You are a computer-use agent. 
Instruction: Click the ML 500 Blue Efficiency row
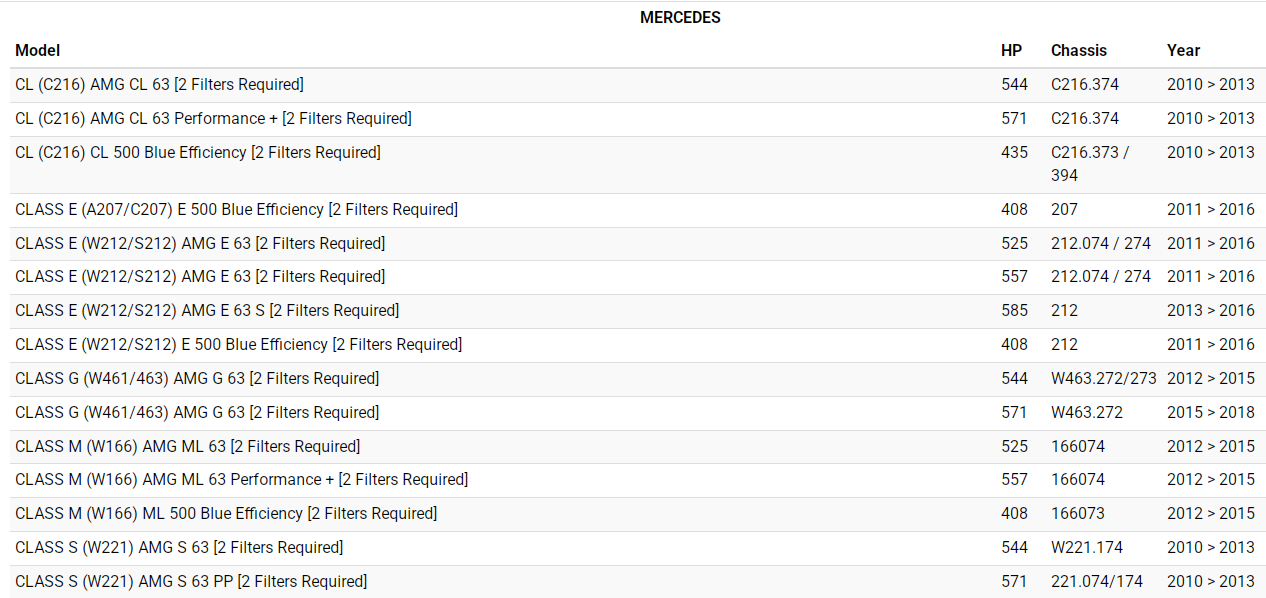pyautogui.click(x=226, y=513)
